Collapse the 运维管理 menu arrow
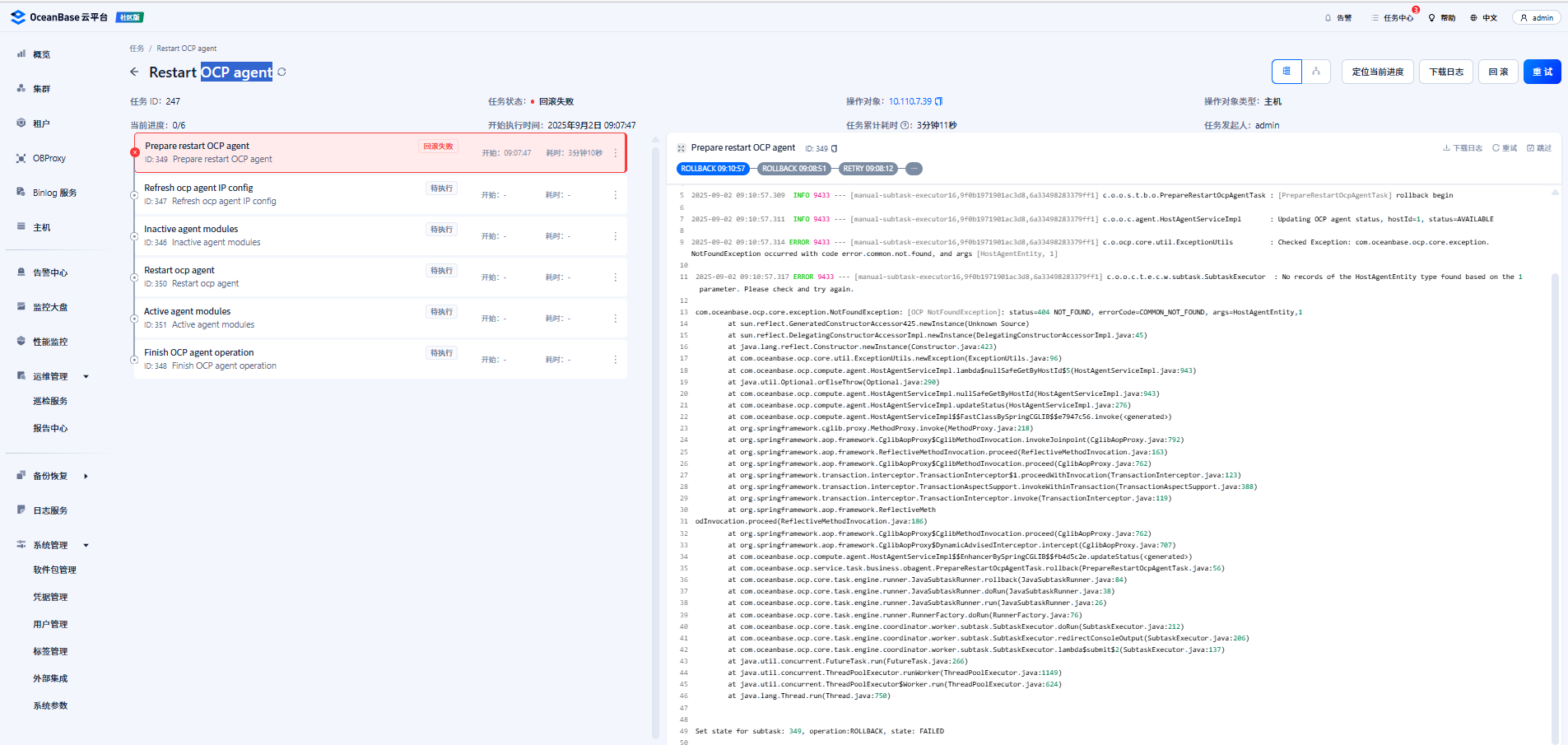Image resolution: width=1568 pixels, height=745 pixels. coord(86,376)
